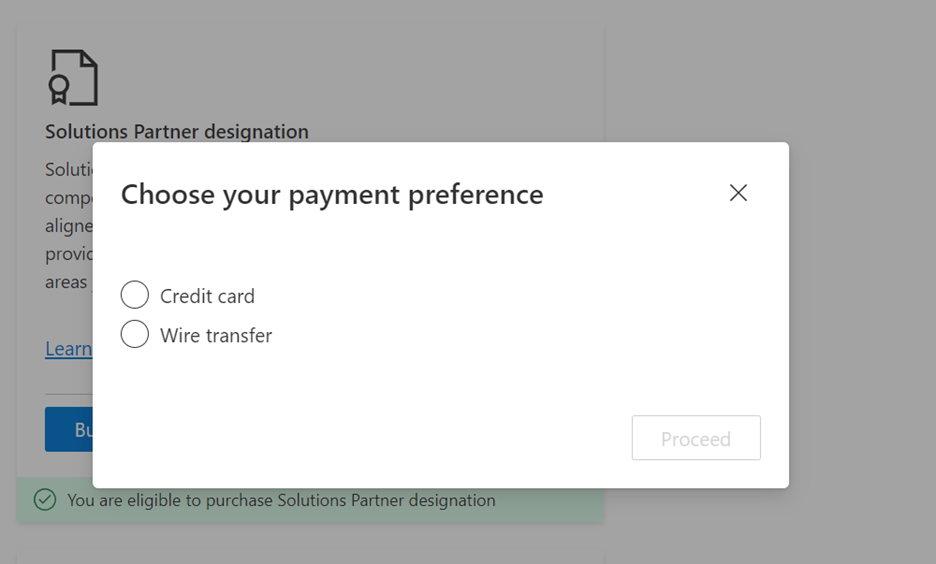Choose the Wire transfer radio button
The height and width of the screenshot is (564, 936).
[135, 334]
